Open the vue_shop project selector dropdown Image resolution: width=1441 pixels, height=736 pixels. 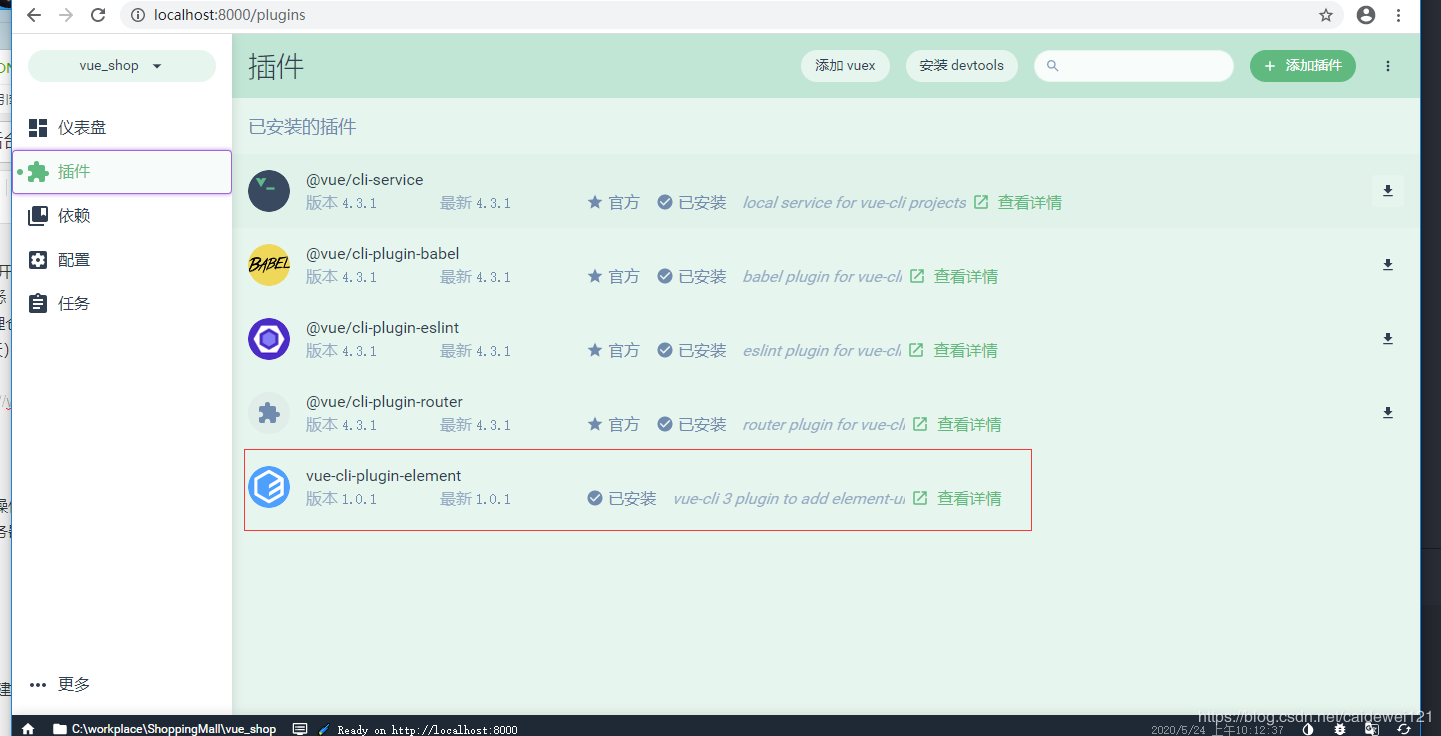121,65
